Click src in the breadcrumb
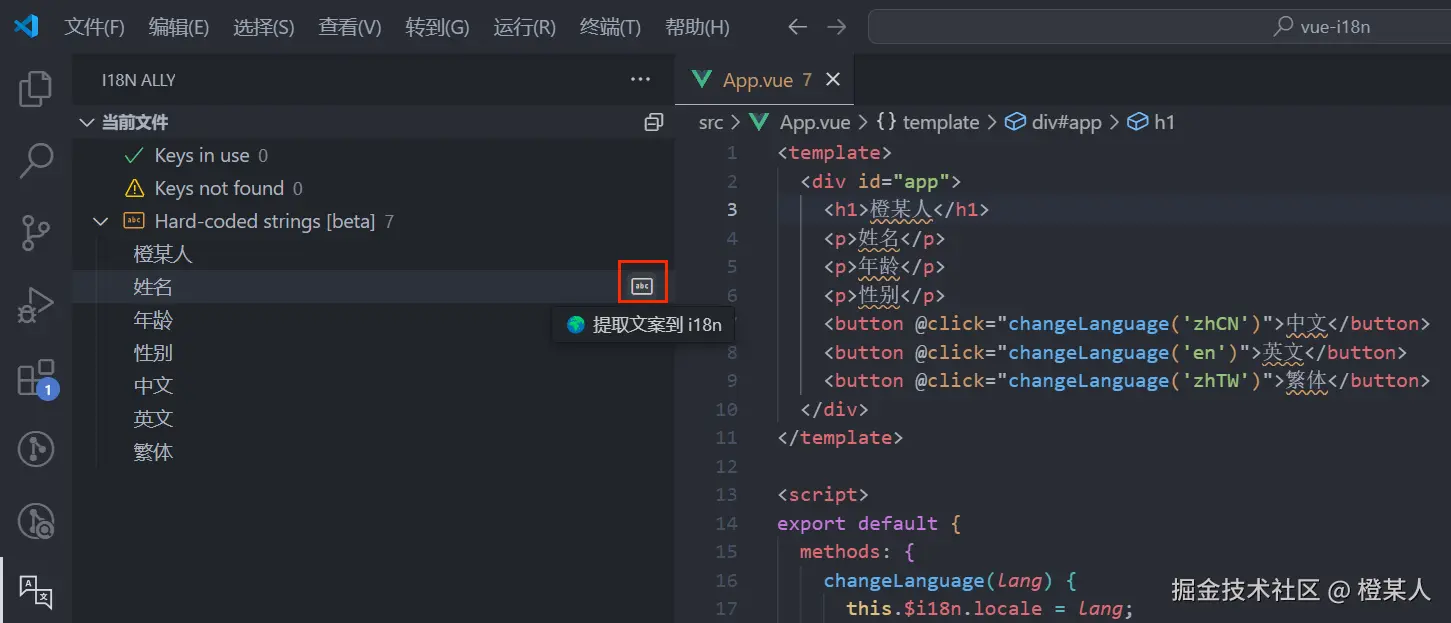This screenshot has width=1451, height=623. coord(711,123)
